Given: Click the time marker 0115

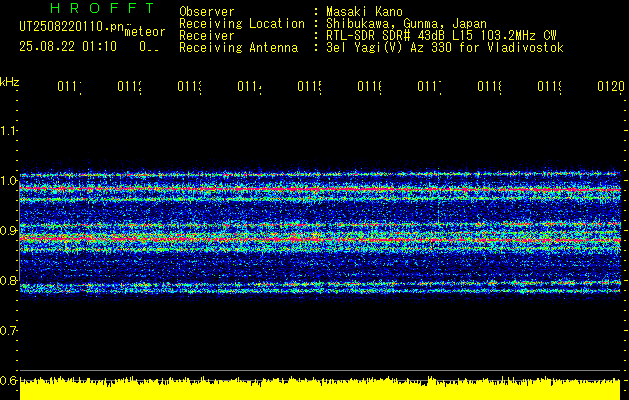Looking at the screenshot, I should (x=310, y=86).
